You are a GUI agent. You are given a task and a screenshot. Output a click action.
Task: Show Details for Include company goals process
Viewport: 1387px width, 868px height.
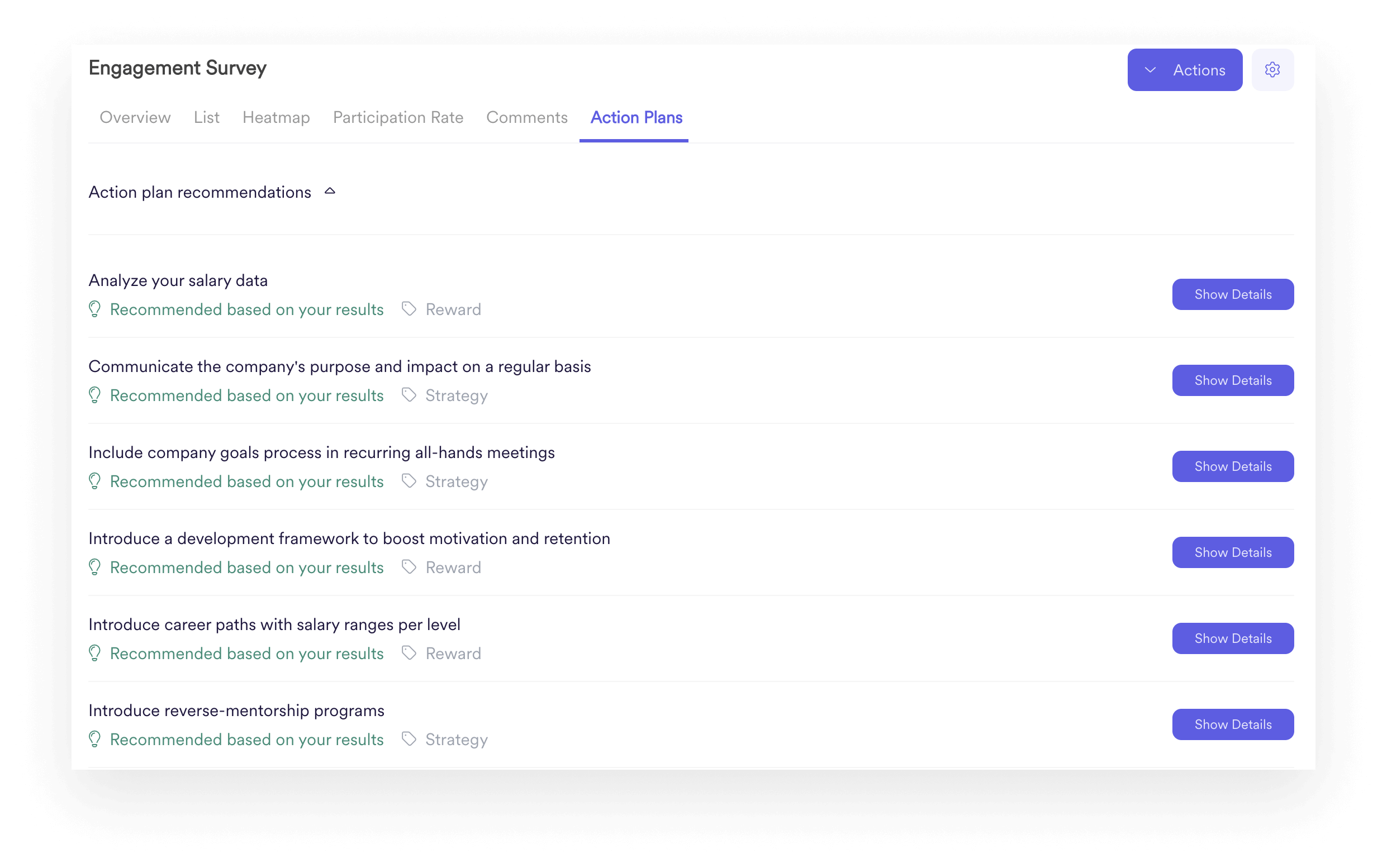[1233, 466]
